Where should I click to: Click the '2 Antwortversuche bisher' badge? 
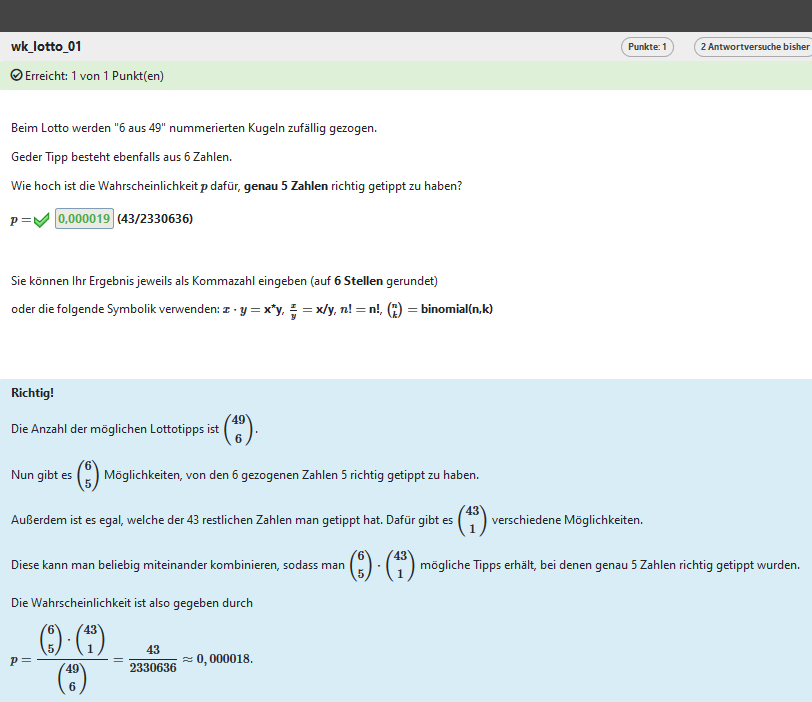tap(753, 47)
